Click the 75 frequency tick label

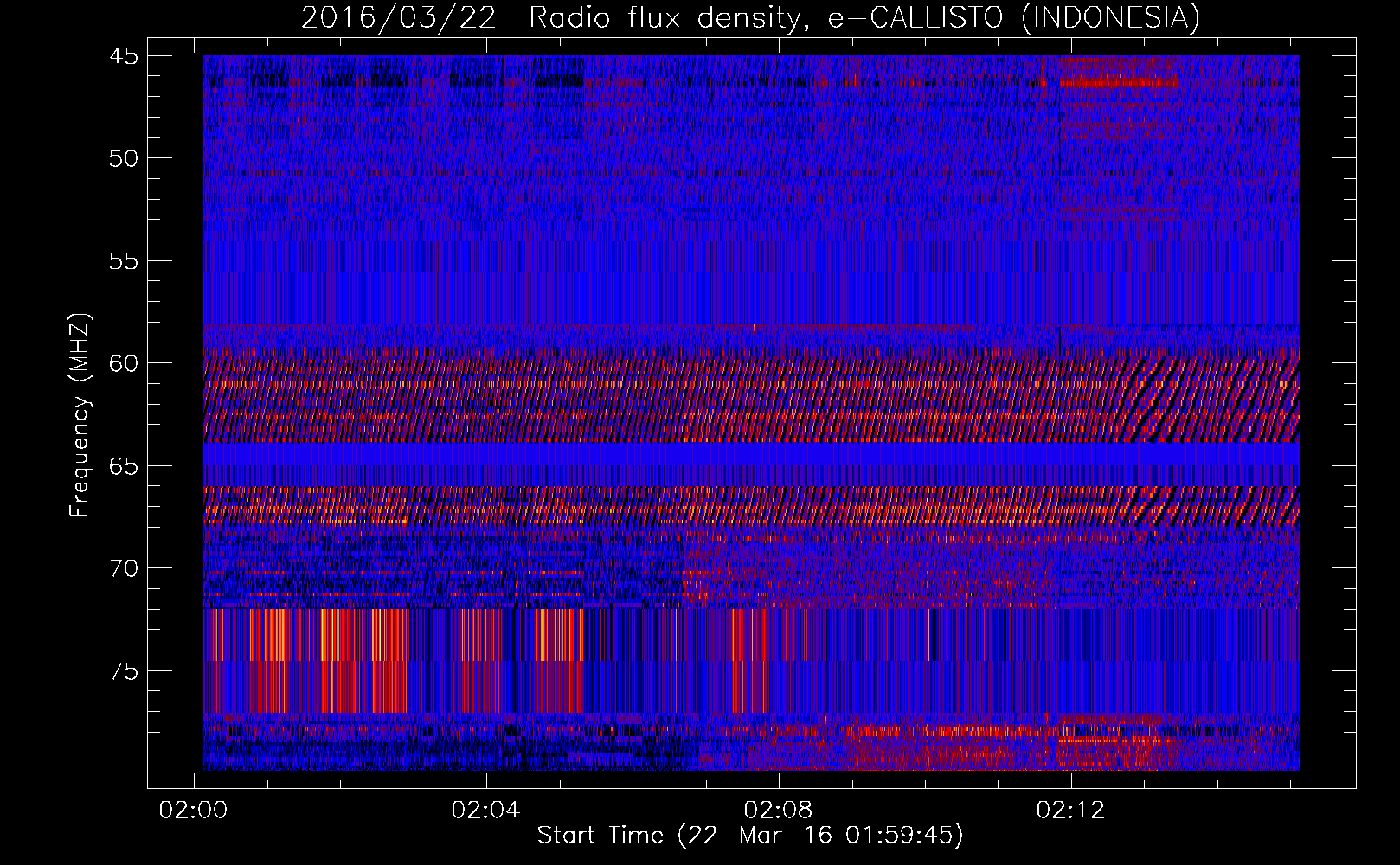(123, 670)
